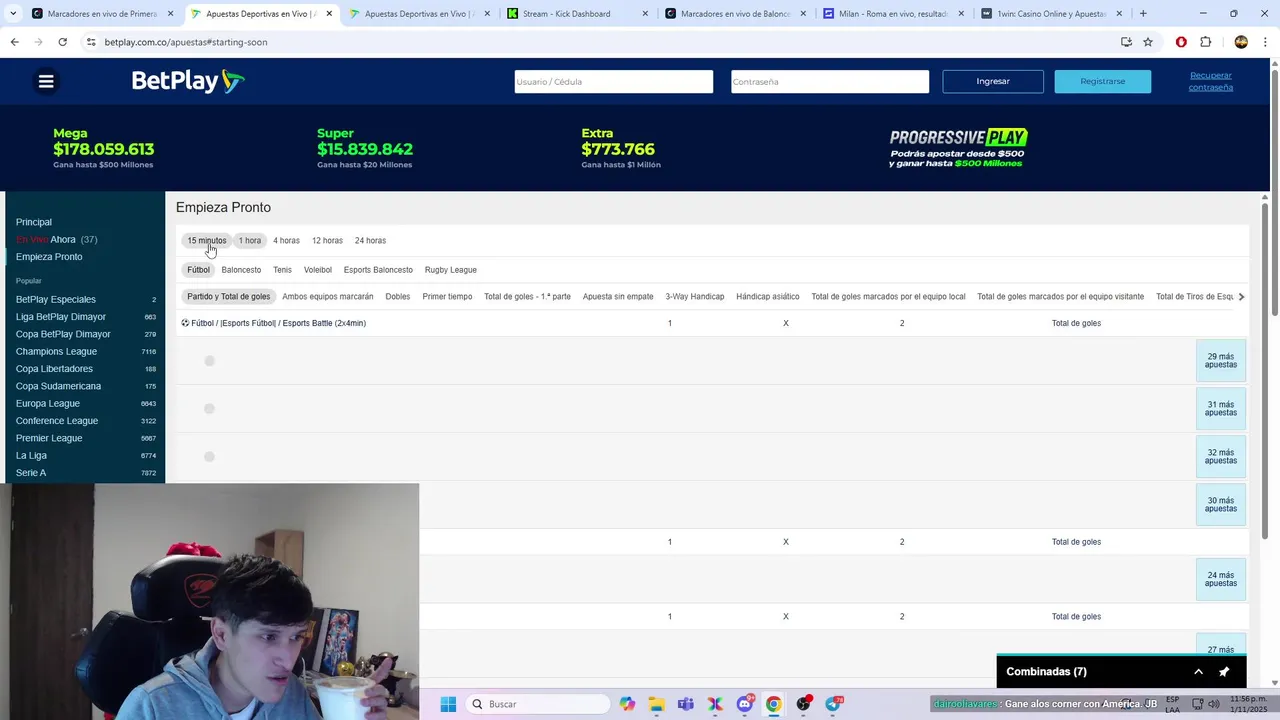Click the BetPlay logo
This screenshot has width=1280, height=720.
(x=188, y=81)
